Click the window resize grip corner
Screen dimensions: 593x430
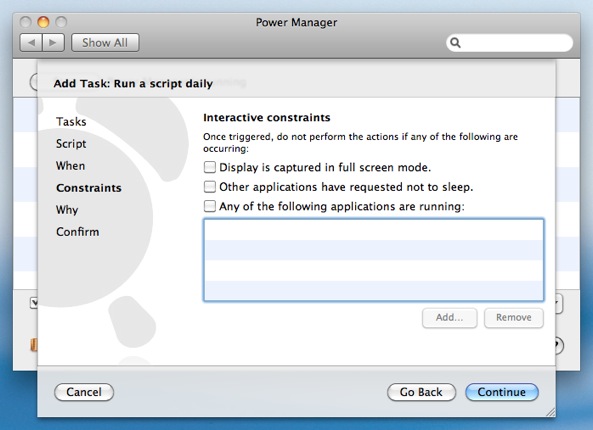point(550,412)
